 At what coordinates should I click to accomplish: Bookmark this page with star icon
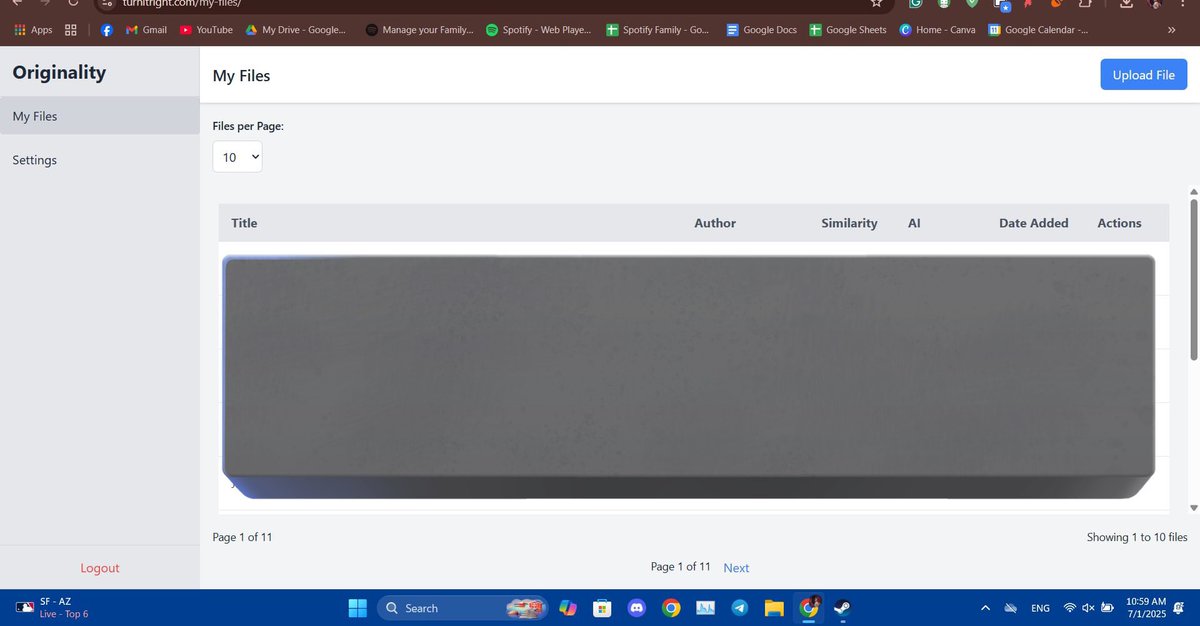tap(876, 3)
